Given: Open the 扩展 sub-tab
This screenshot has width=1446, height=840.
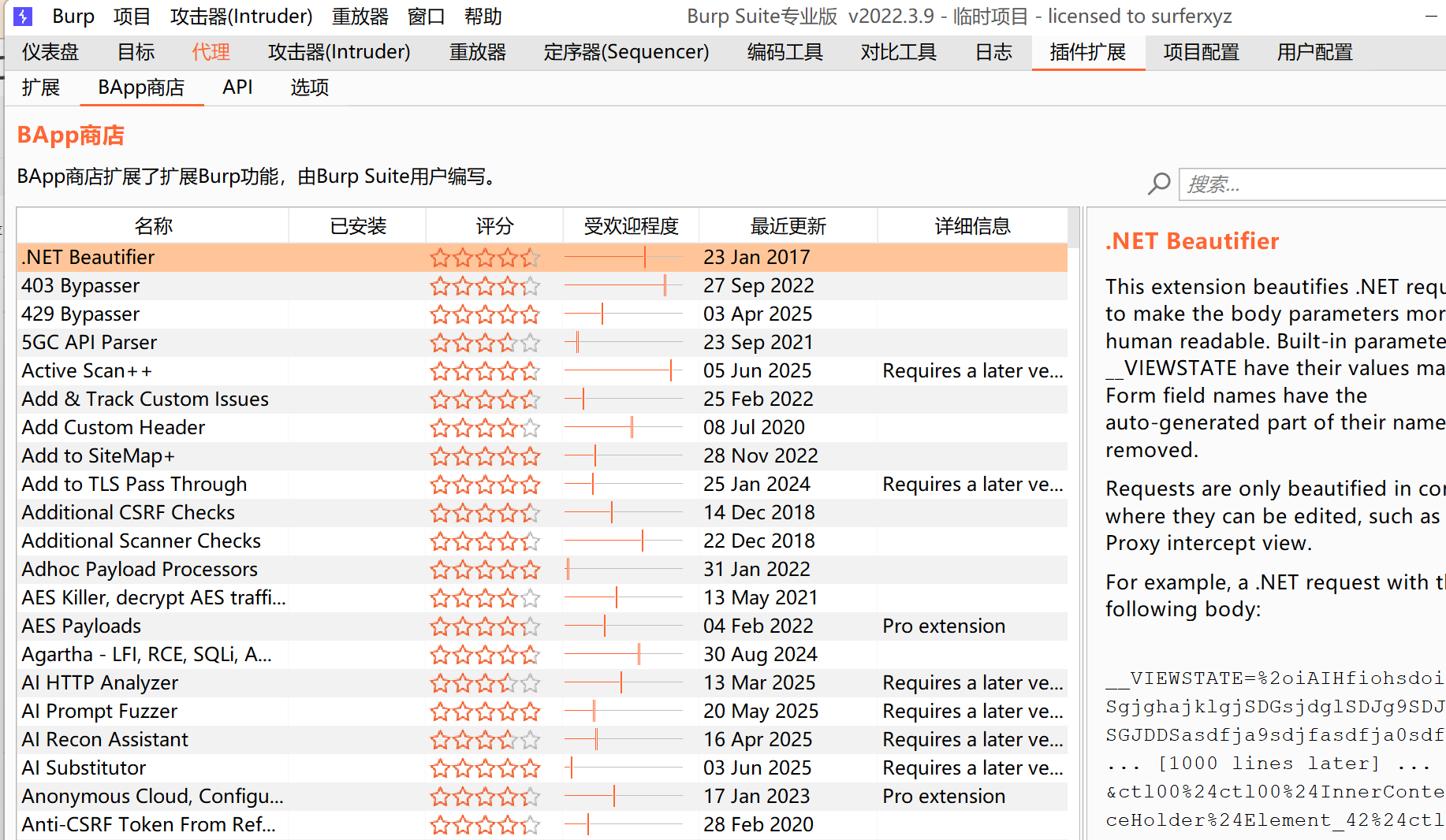Looking at the screenshot, I should [41, 87].
